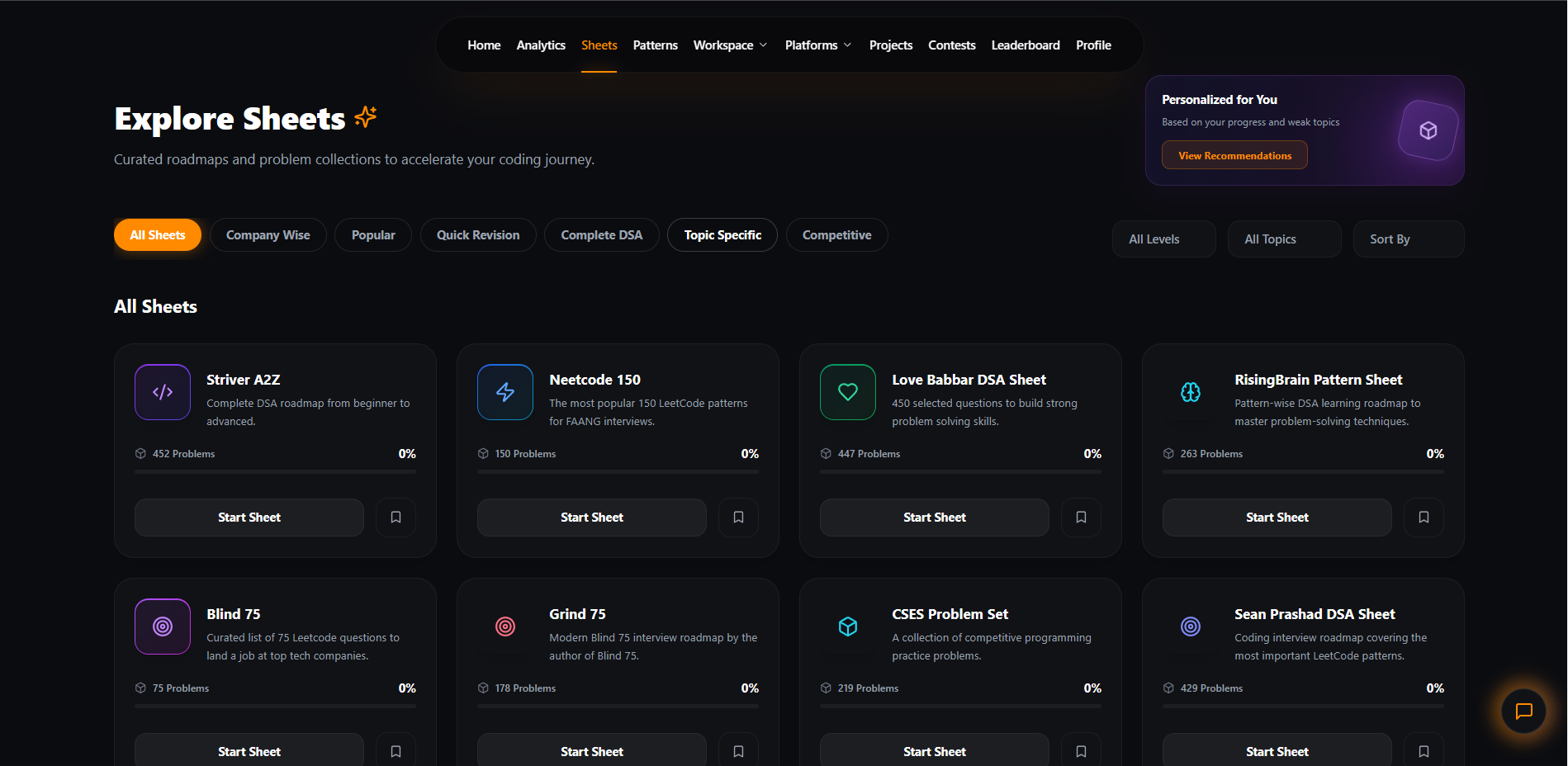Image resolution: width=1568 pixels, height=766 pixels.
Task: Start the Sean Prashad DSA Sheet
Action: [x=1277, y=750]
